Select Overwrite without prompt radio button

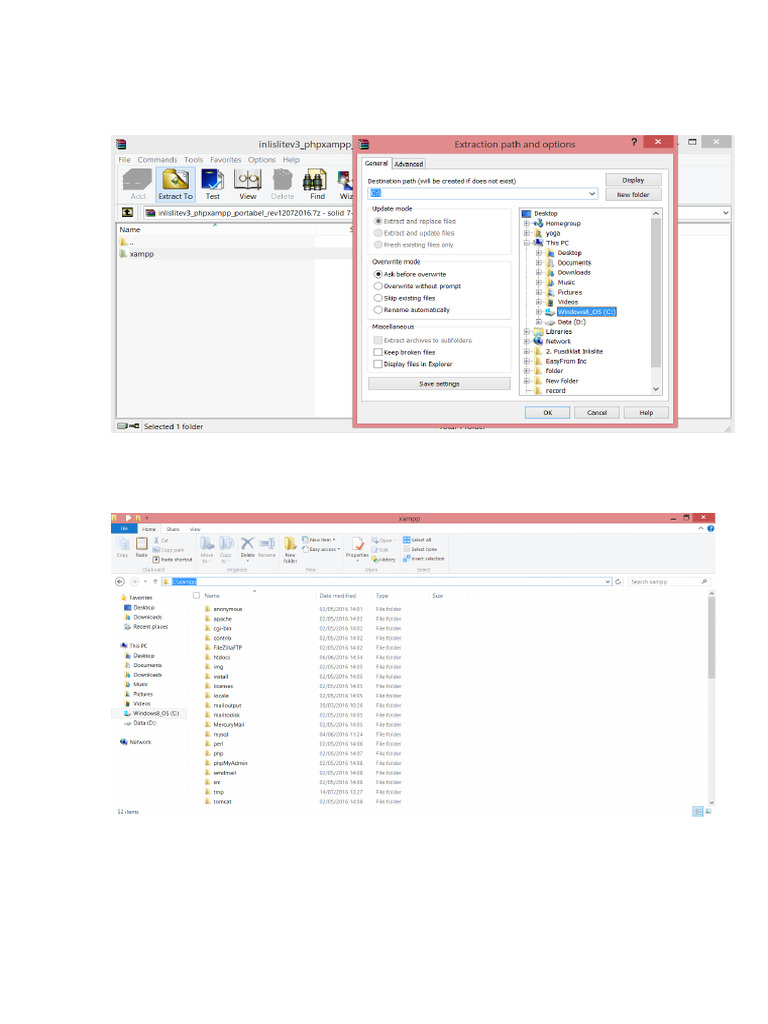377,286
